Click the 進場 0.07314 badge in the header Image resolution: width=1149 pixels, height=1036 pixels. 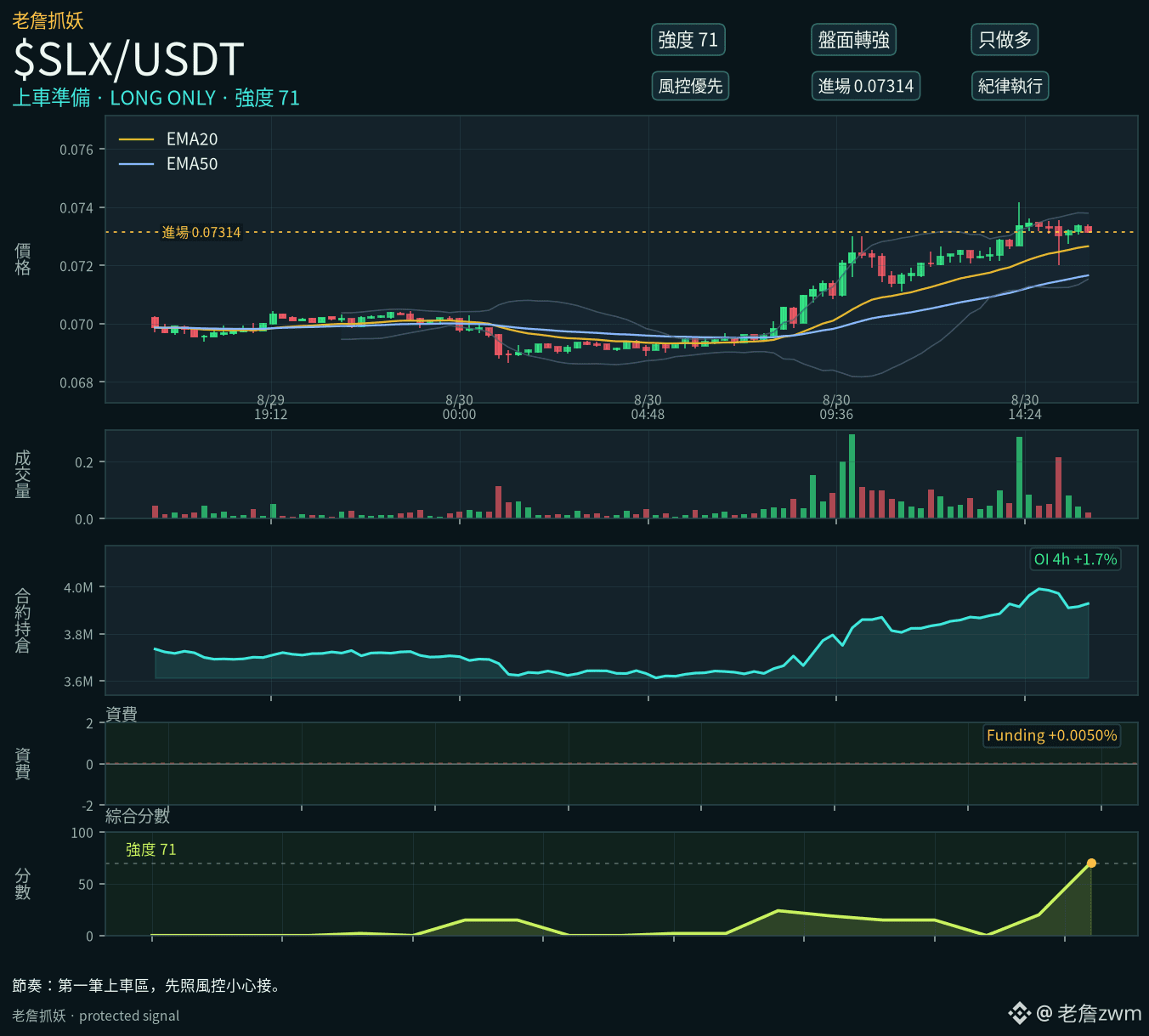(x=866, y=86)
